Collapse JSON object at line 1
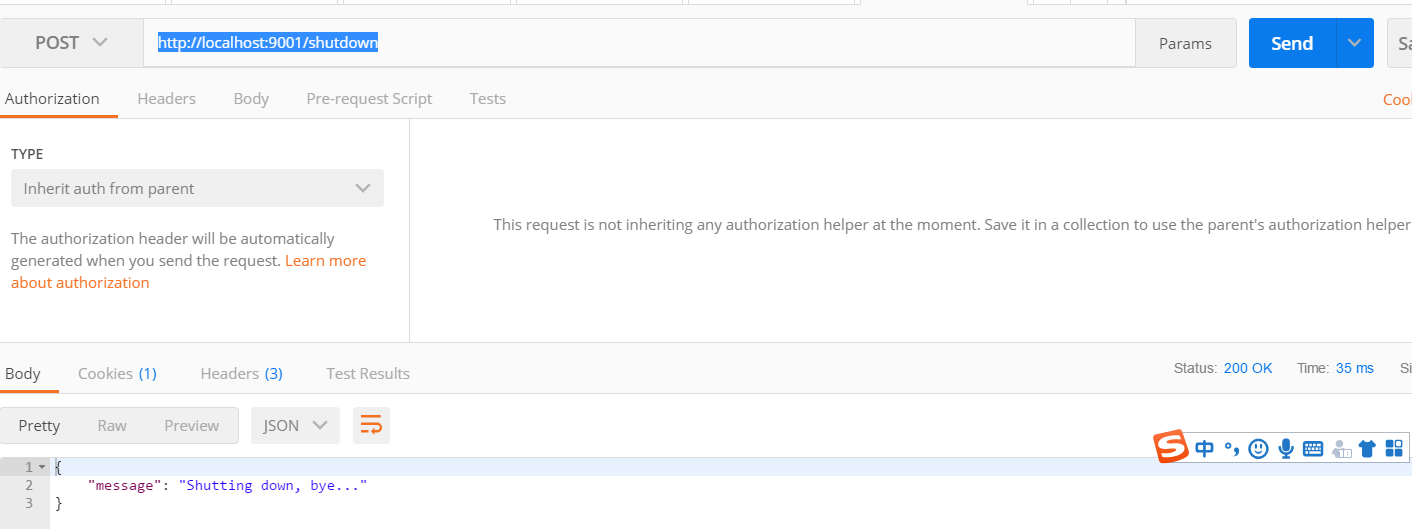Screen dimensions: 1412x529 [x=42, y=467]
